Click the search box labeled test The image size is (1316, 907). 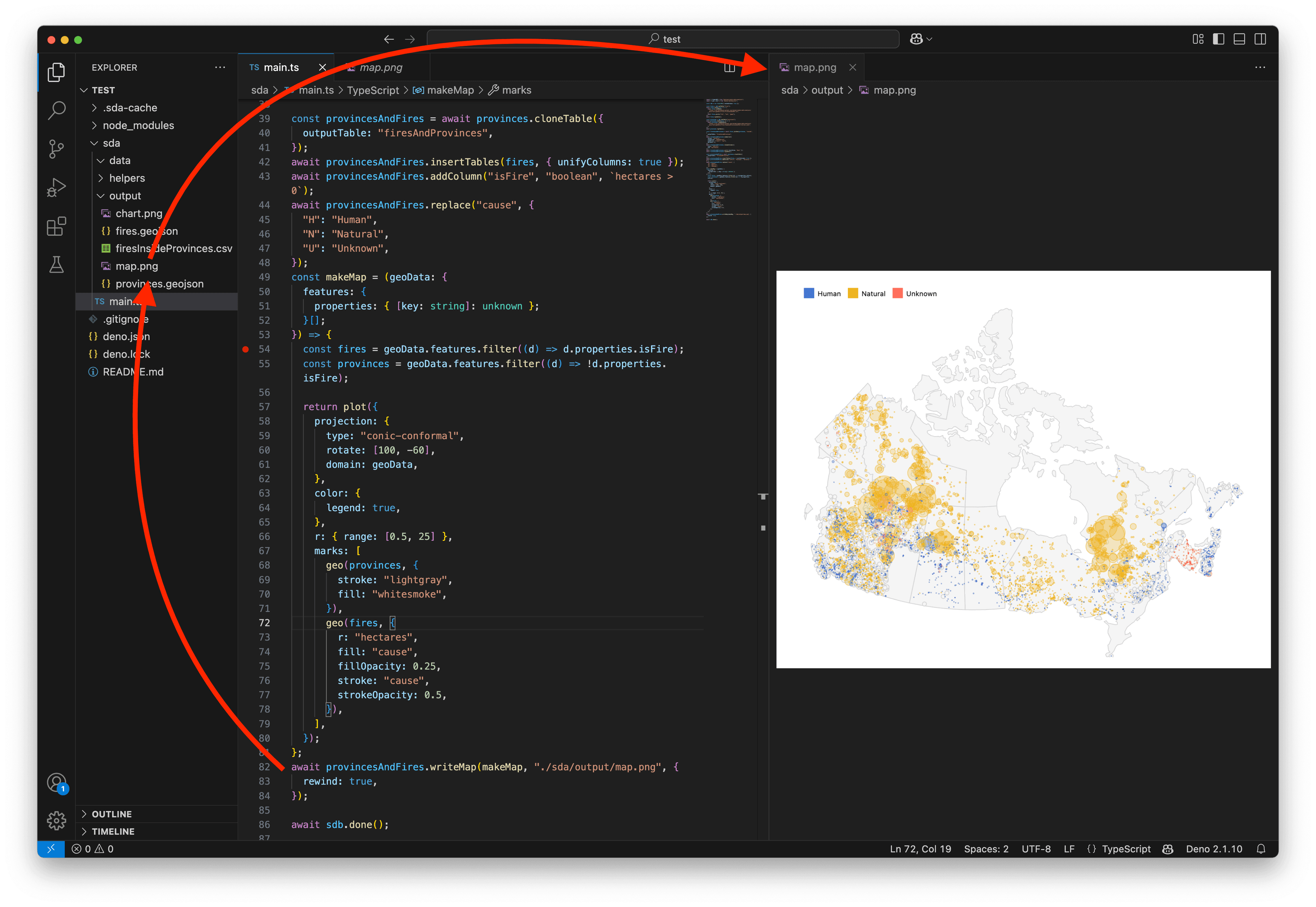pos(663,39)
